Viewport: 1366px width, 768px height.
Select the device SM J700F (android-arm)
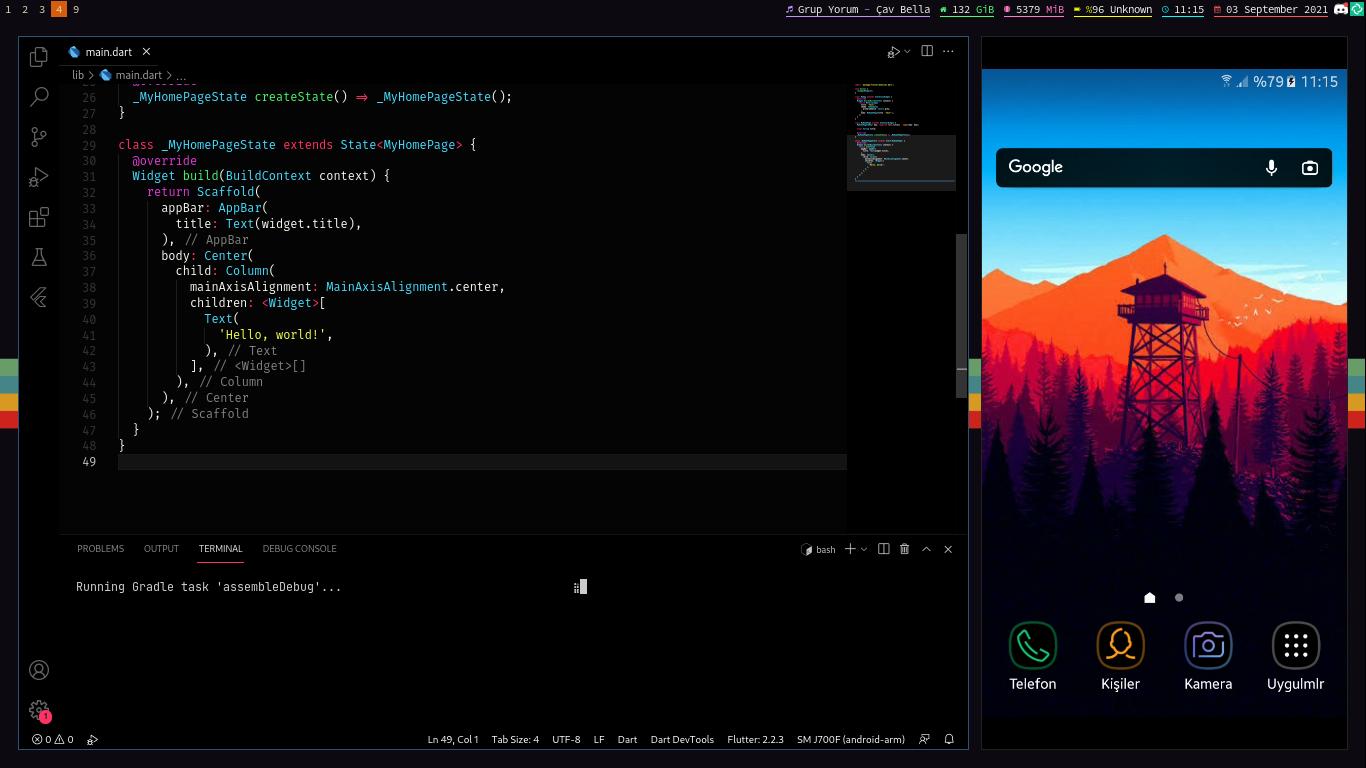[850, 739]
